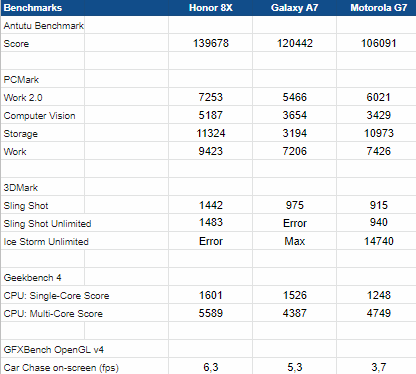
Task: Click the Benchmarks column header
Action: point(33,8)
